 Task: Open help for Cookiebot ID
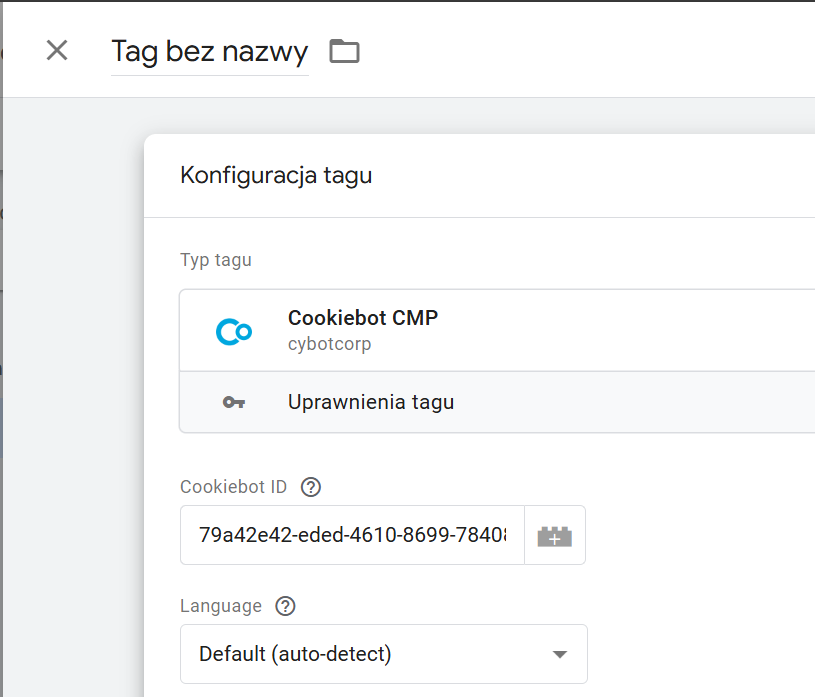tap(311, 487)
